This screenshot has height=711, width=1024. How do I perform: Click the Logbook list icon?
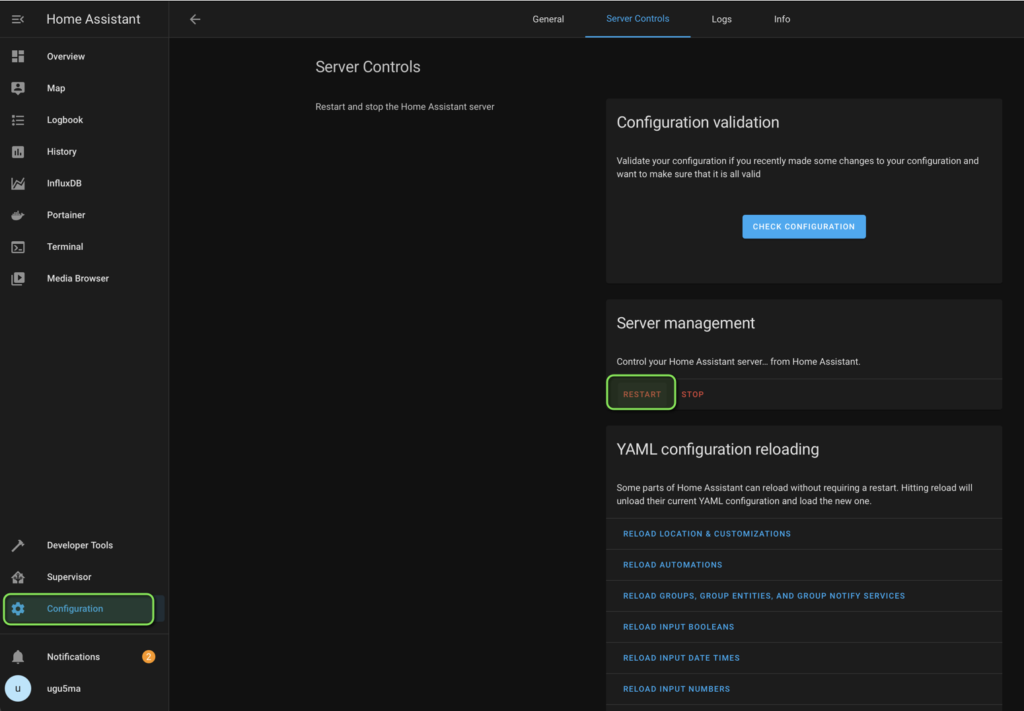(18, 120)
